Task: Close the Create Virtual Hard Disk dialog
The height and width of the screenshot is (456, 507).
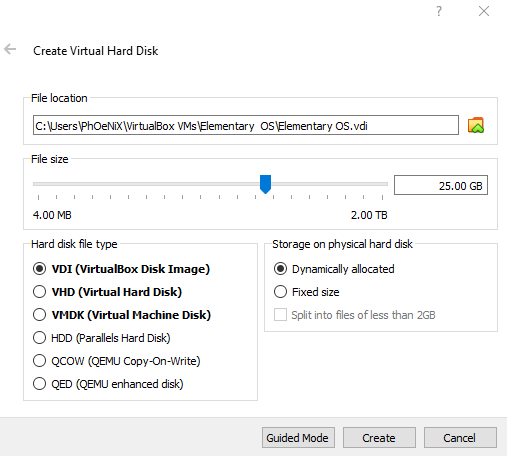Action: [484, 11]
